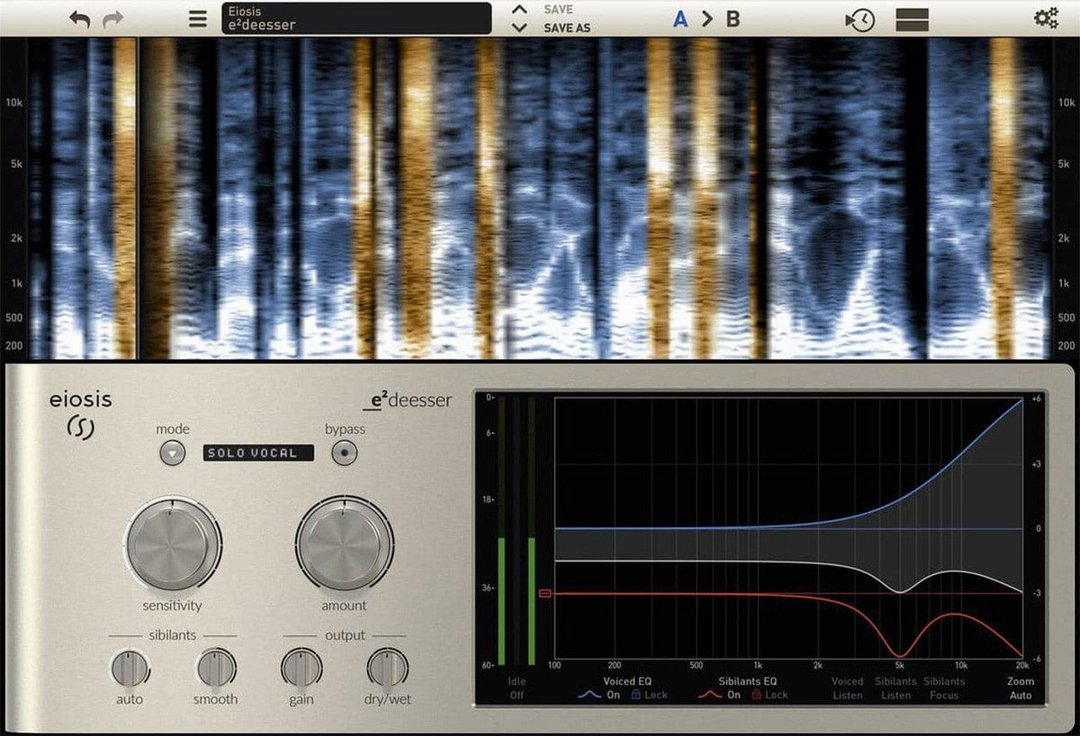Enable the Sibilants EQ Lock
The width and height of the screenshot is (1080, 736).
pos(762,694)
